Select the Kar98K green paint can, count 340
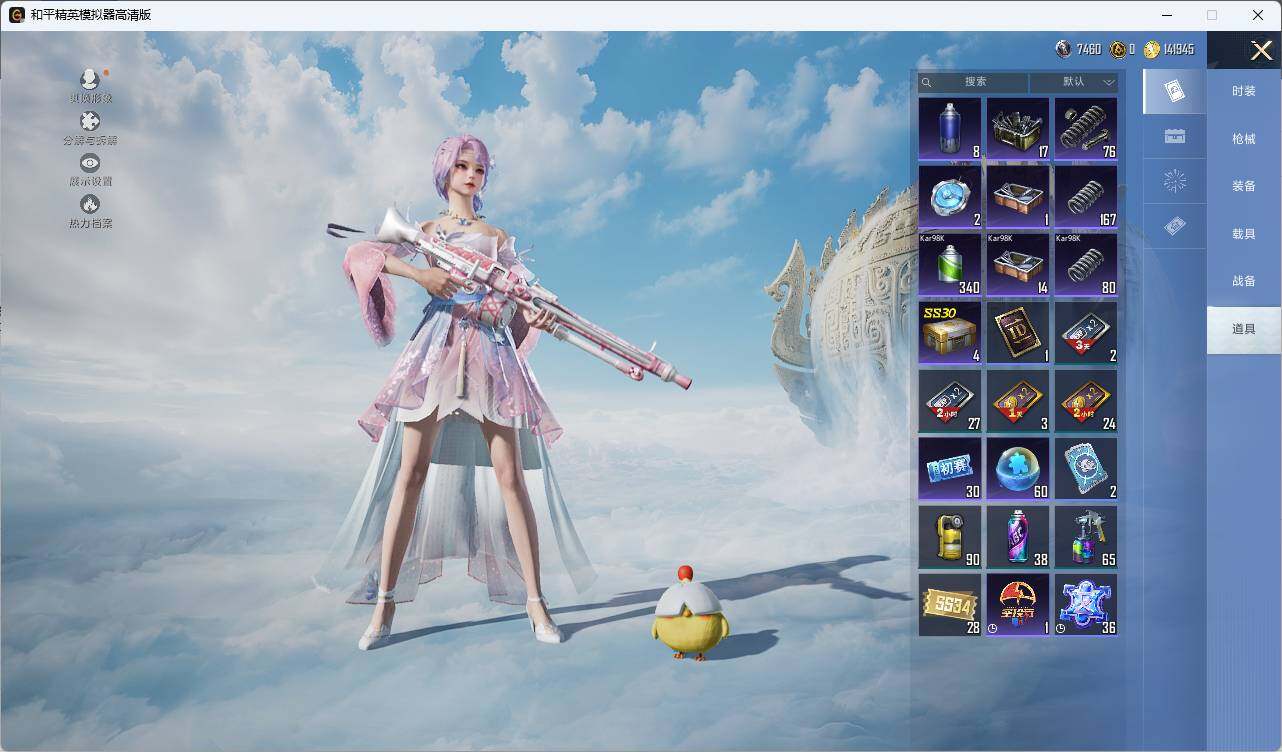 tap(950, 265)
